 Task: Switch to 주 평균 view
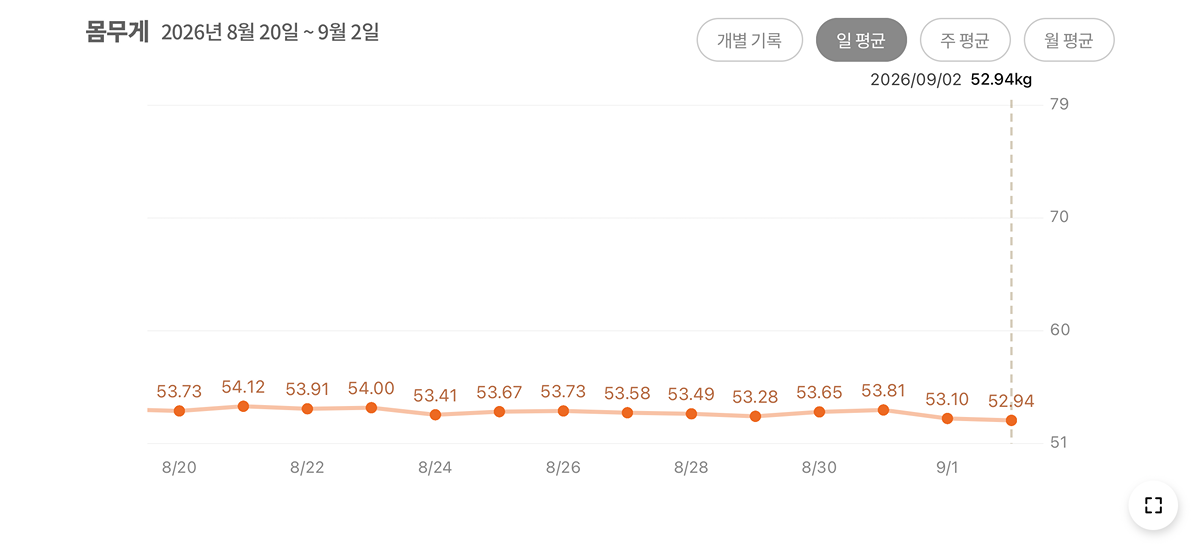pos(965,40)
